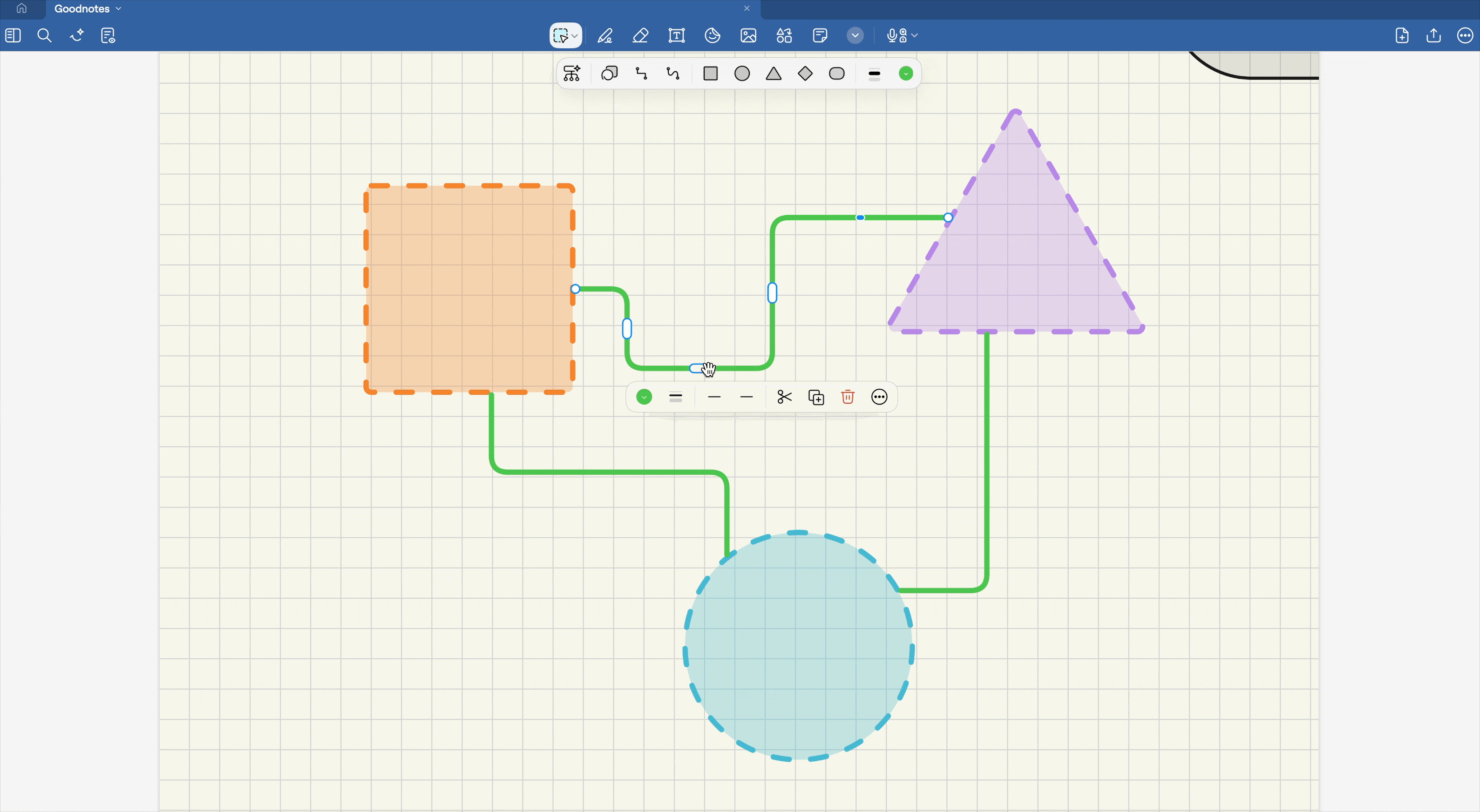Open connector line weight options
The width and height of the screenshot is (1480, 812).
pos(676,397)
